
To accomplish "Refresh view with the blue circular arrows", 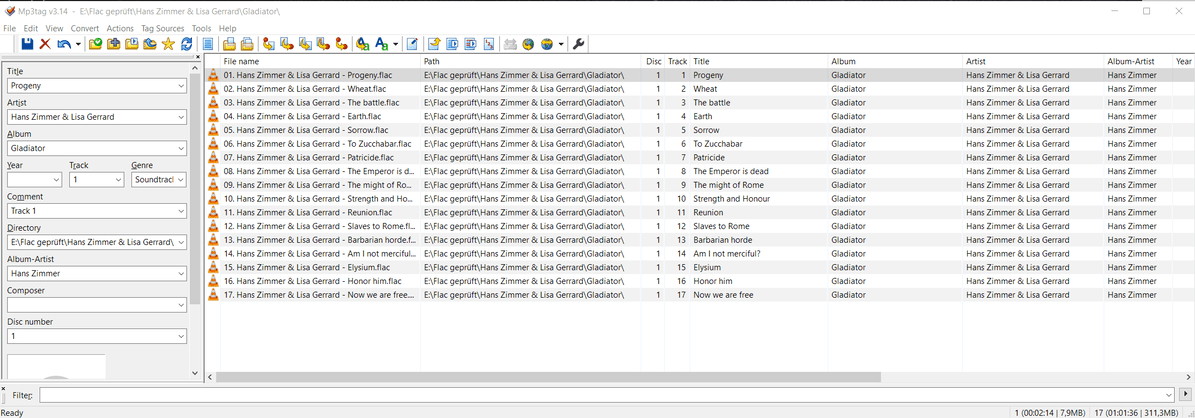I will [x=187, y=44].
